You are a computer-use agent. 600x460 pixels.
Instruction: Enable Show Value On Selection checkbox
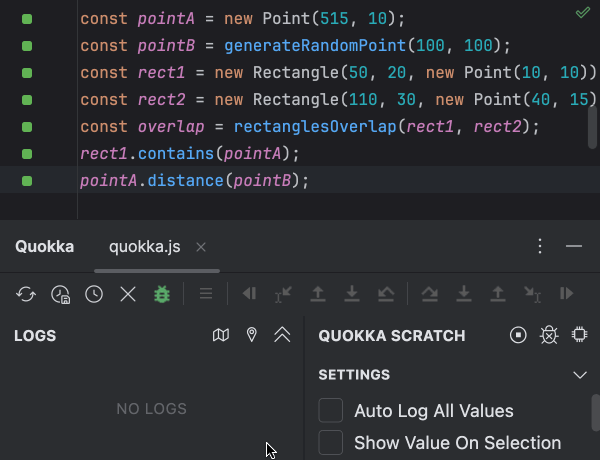point(330,443)
